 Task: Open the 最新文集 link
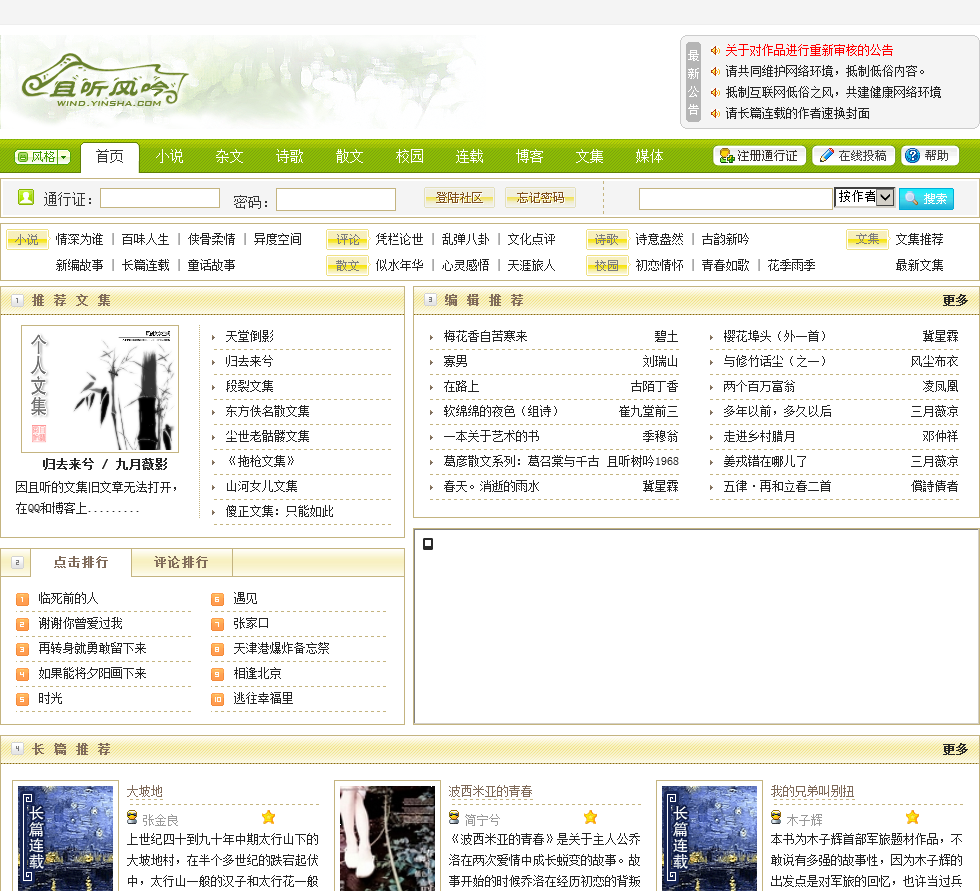point(919,265)
